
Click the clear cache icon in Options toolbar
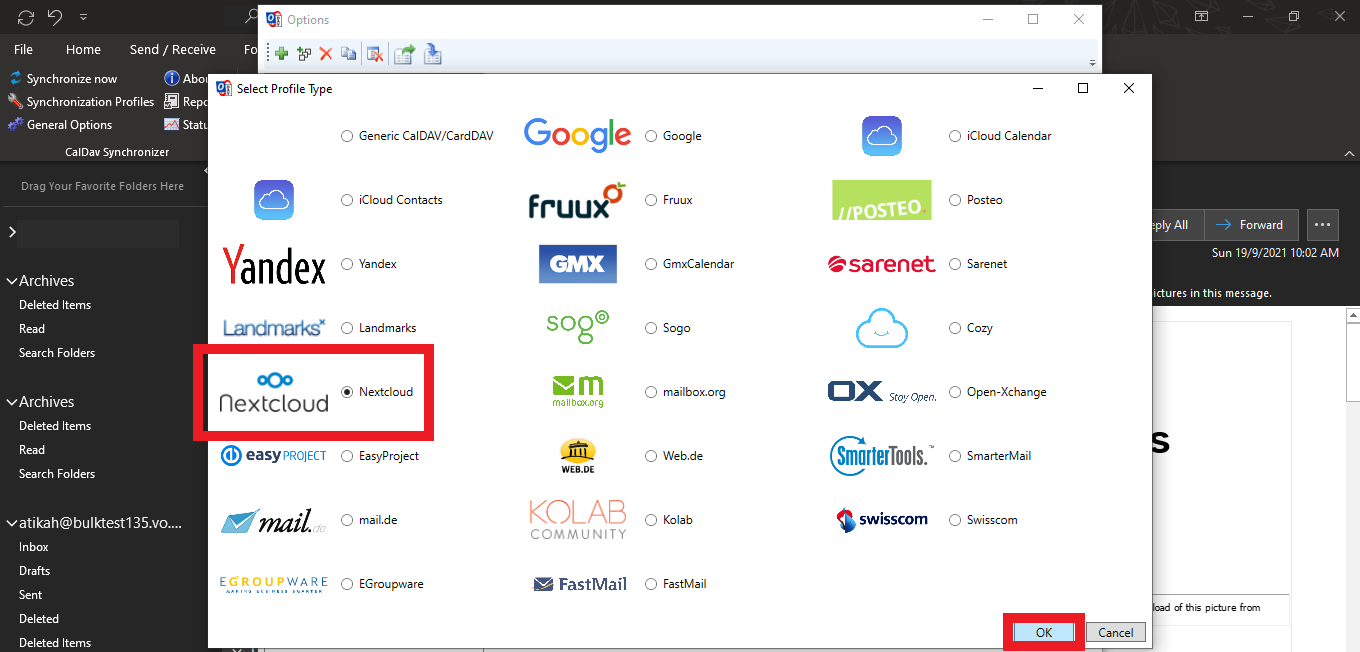pos(375,54)
